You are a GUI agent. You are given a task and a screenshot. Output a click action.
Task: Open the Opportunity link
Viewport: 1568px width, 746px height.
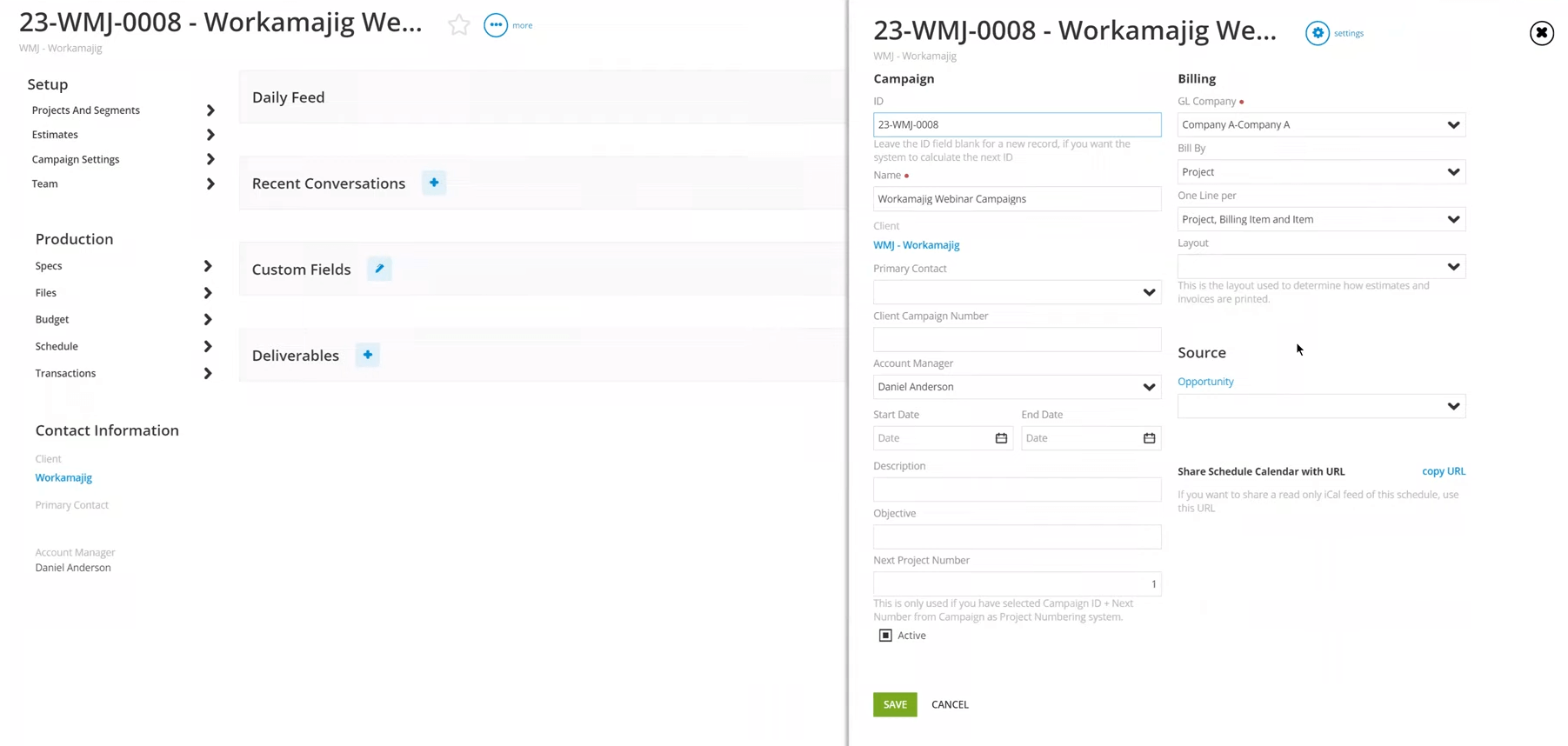[x=1205, y=382]
